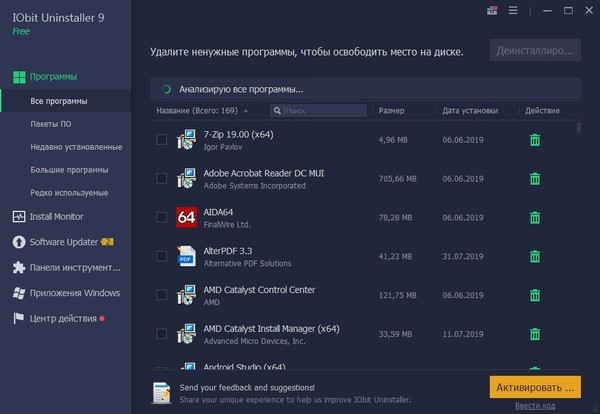The image size is (600, 414).
Task: Switch to Недавно установленные list
Action: click(x=76, y=147)
